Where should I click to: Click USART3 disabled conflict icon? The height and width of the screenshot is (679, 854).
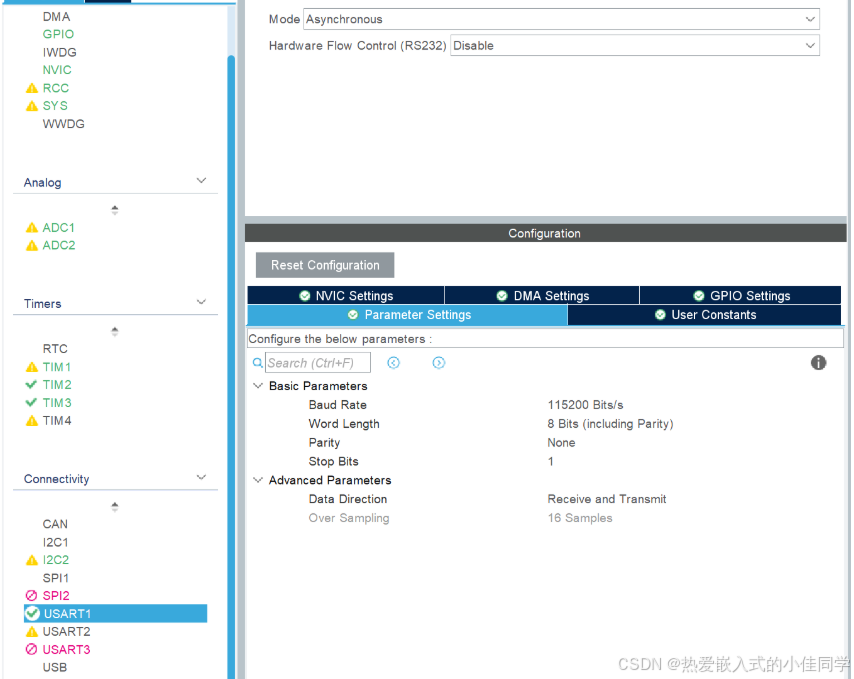[32, 649]
